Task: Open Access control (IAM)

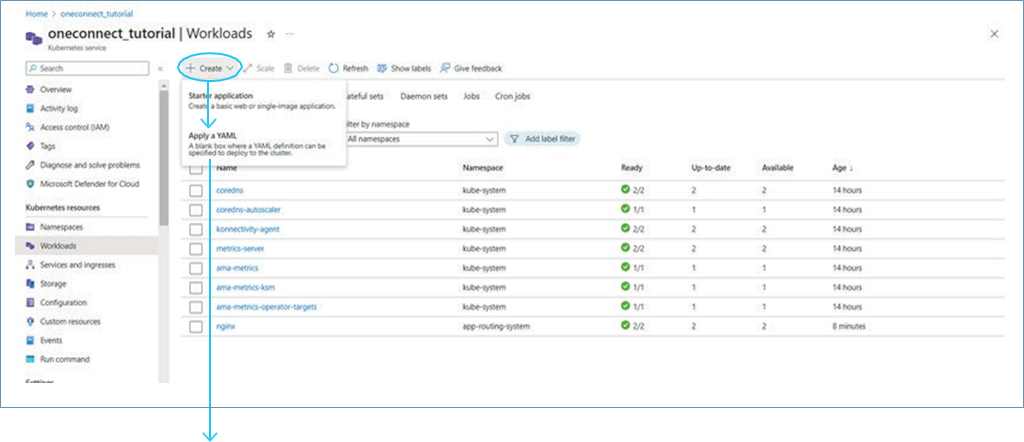Action: [74, 127]
